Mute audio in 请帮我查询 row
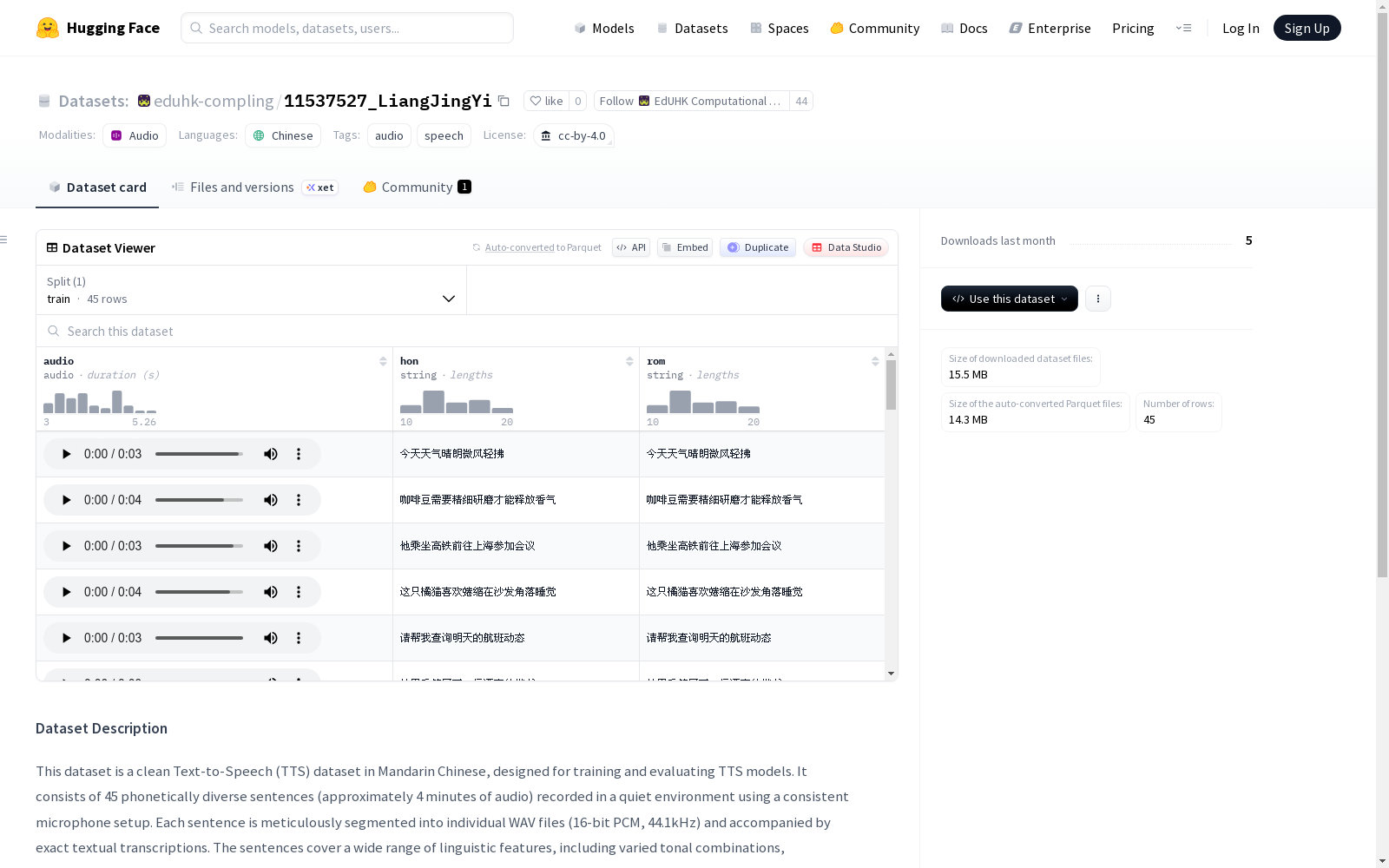1389x868 pixels. coord(271,638)
